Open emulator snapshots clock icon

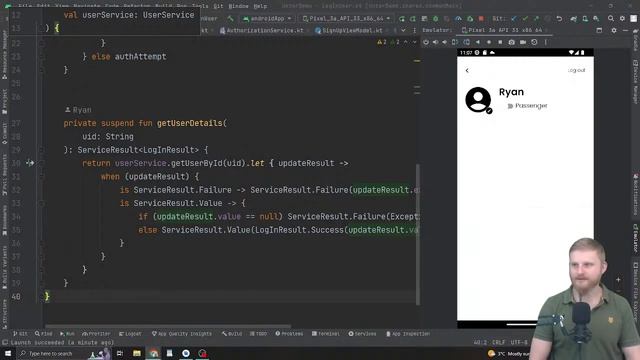(x=534, y=42)
